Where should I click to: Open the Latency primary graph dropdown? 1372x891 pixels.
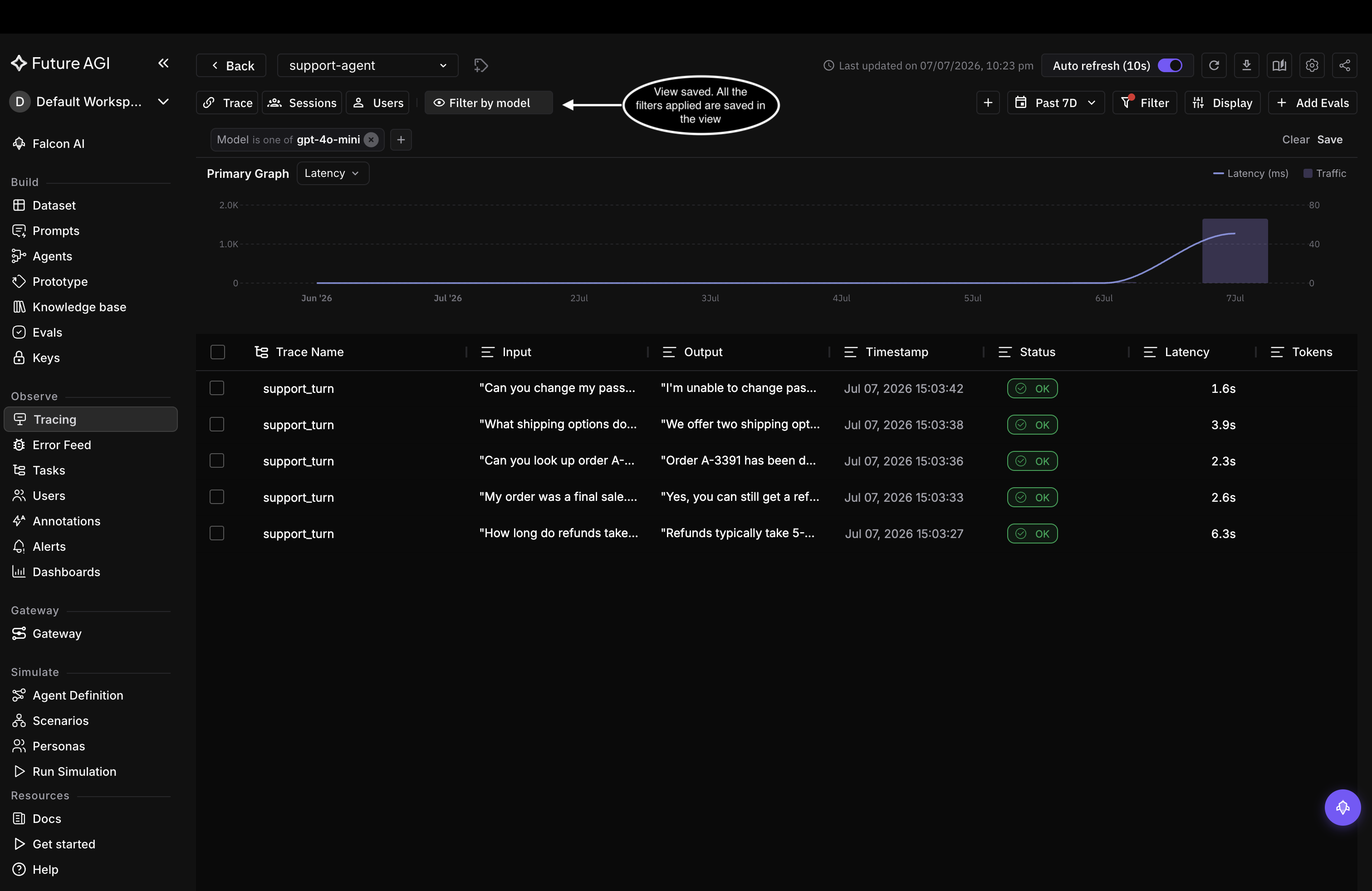pyautogui.click(x=333, y=173)
